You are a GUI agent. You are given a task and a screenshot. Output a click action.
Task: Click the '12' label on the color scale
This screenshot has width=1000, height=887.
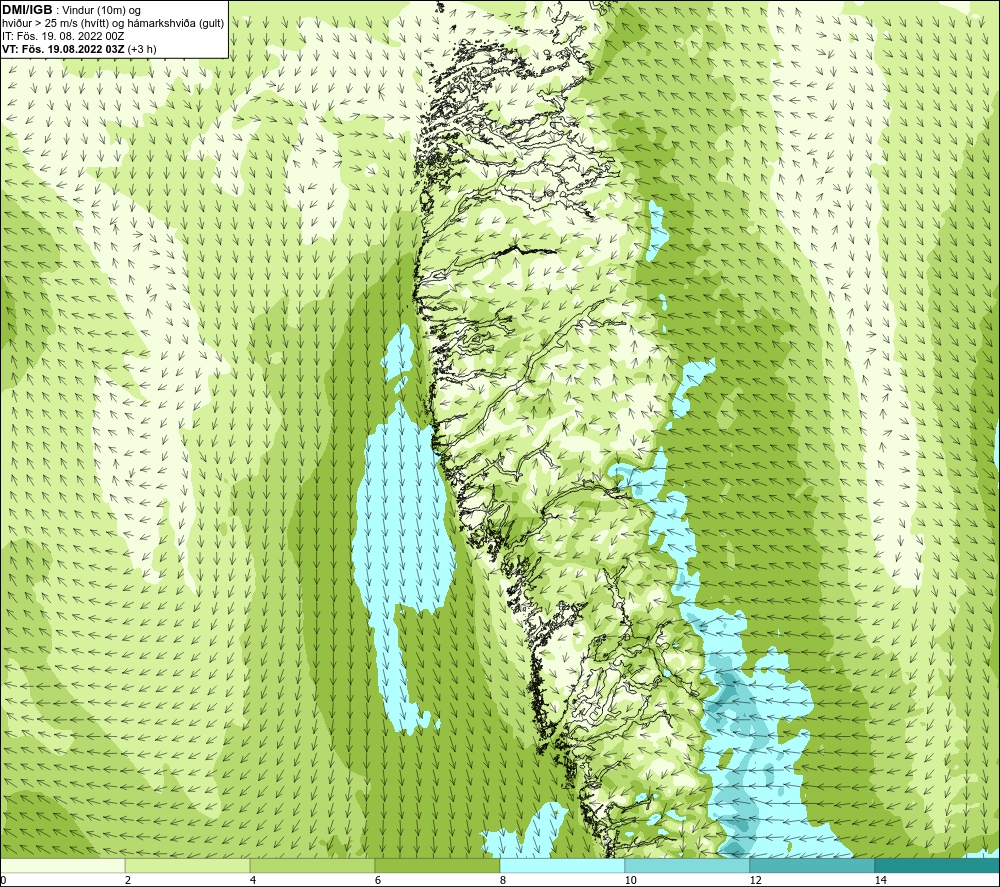(x=755, y=880)
